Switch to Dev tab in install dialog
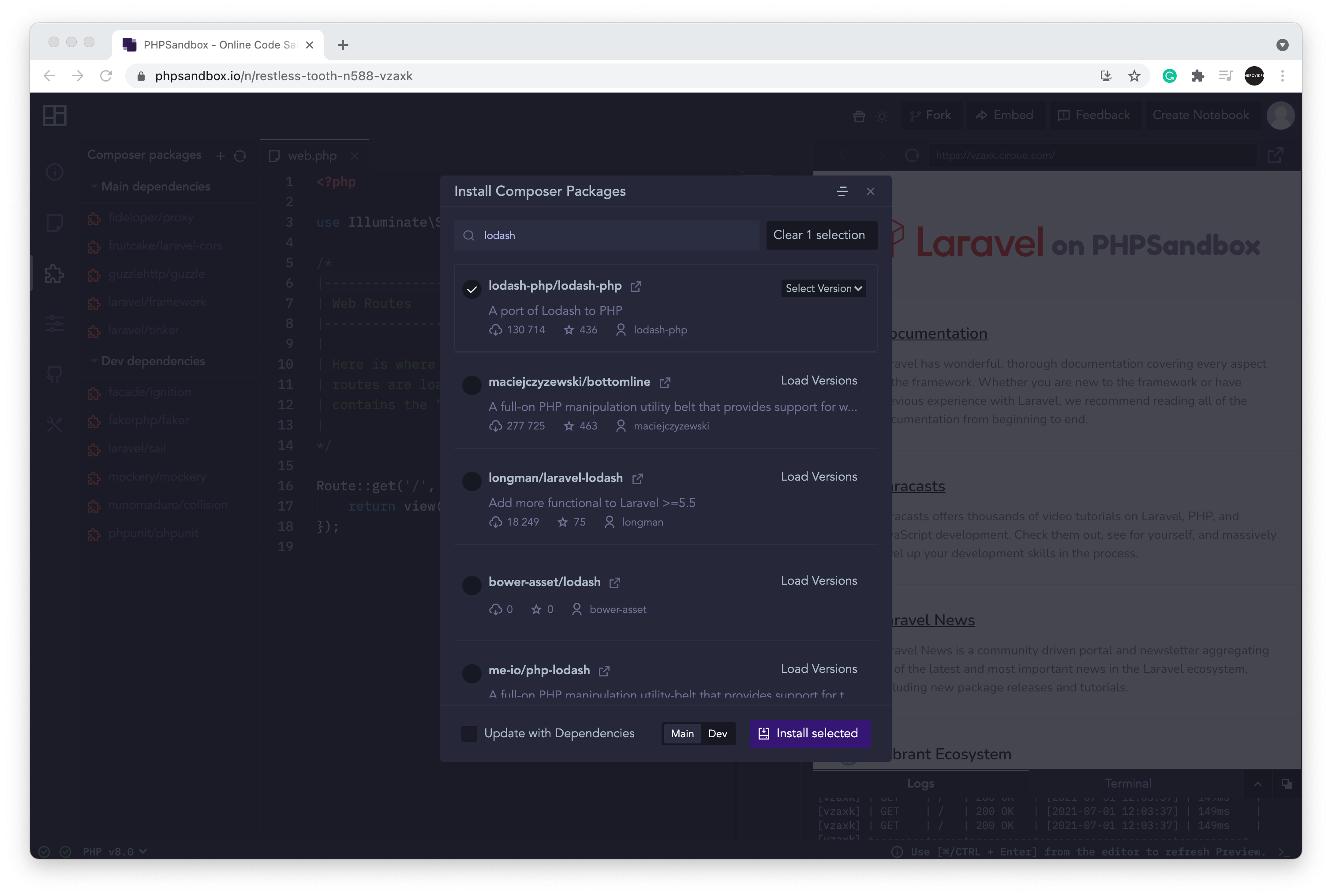Image resolution: width=1332 pixels, height=896 pixels. pyautogui.click(x=718, y=733)
